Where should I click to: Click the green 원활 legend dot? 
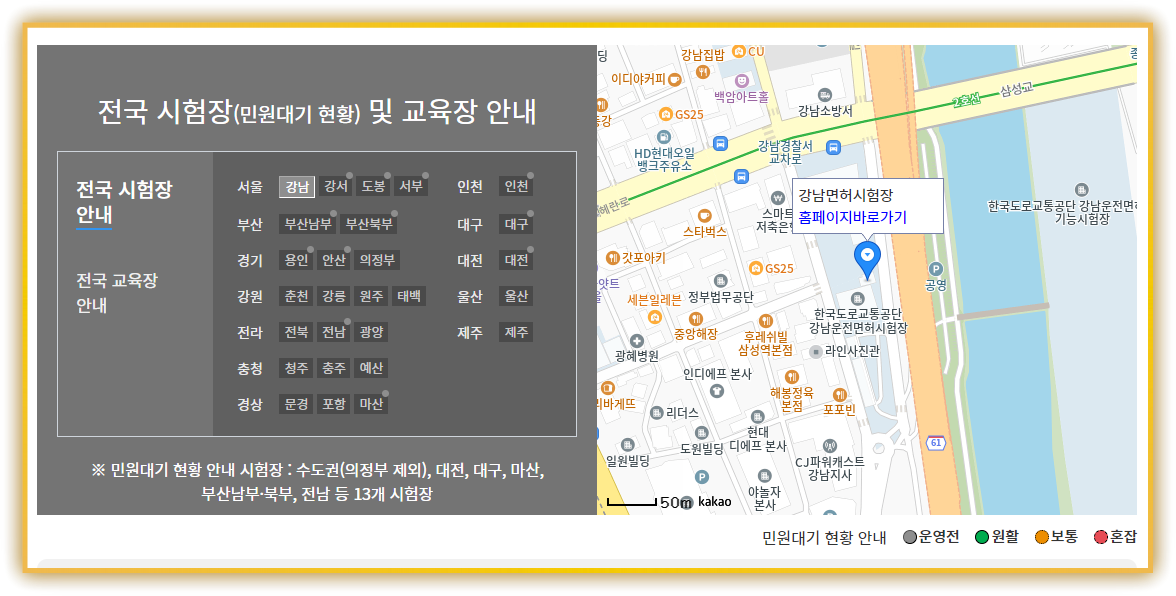pos(982,538)
